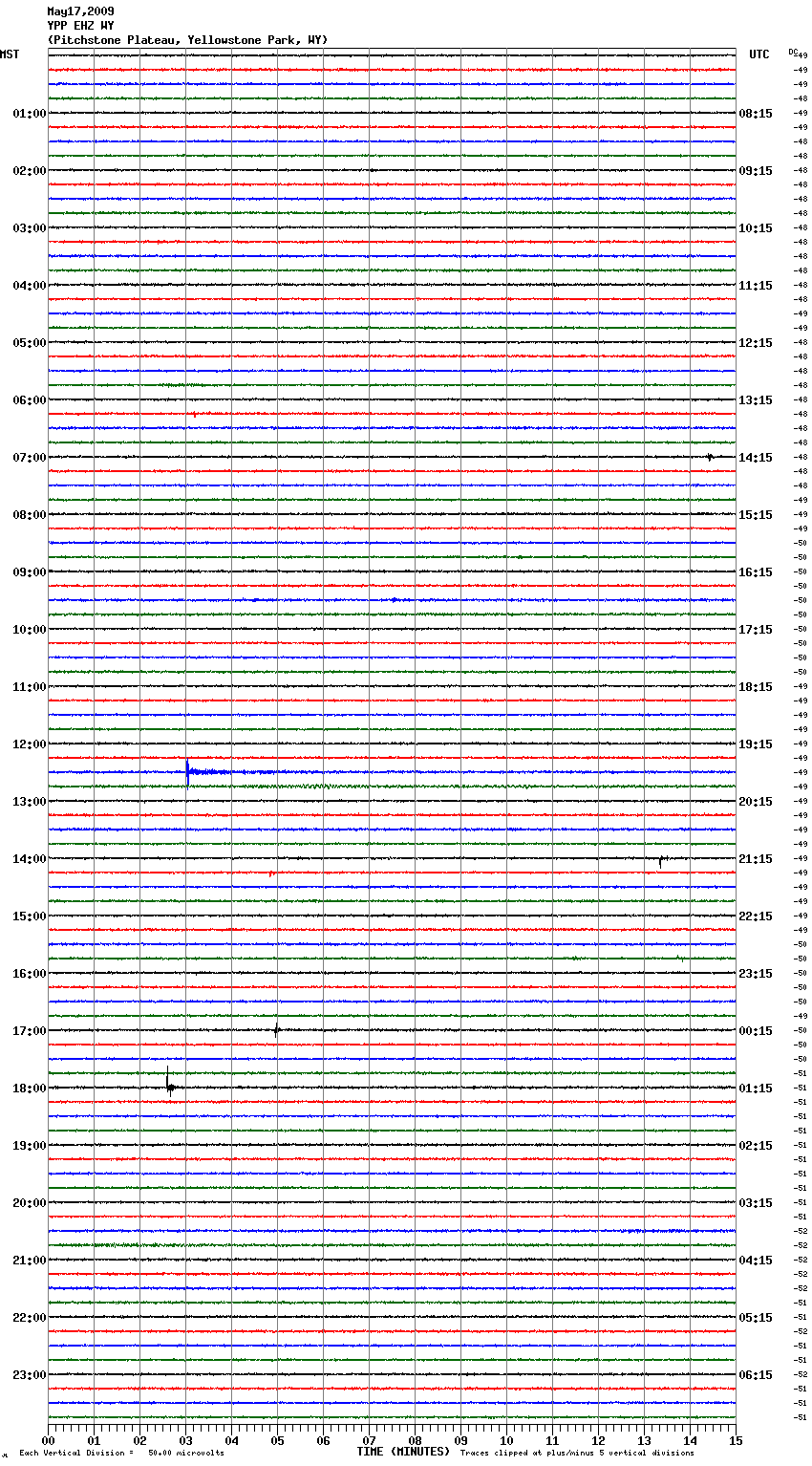Viewport: 812px width, 1466px height.
Task: Click the minute 12 tick on the bottom axis
Action: coord(598,1440)
